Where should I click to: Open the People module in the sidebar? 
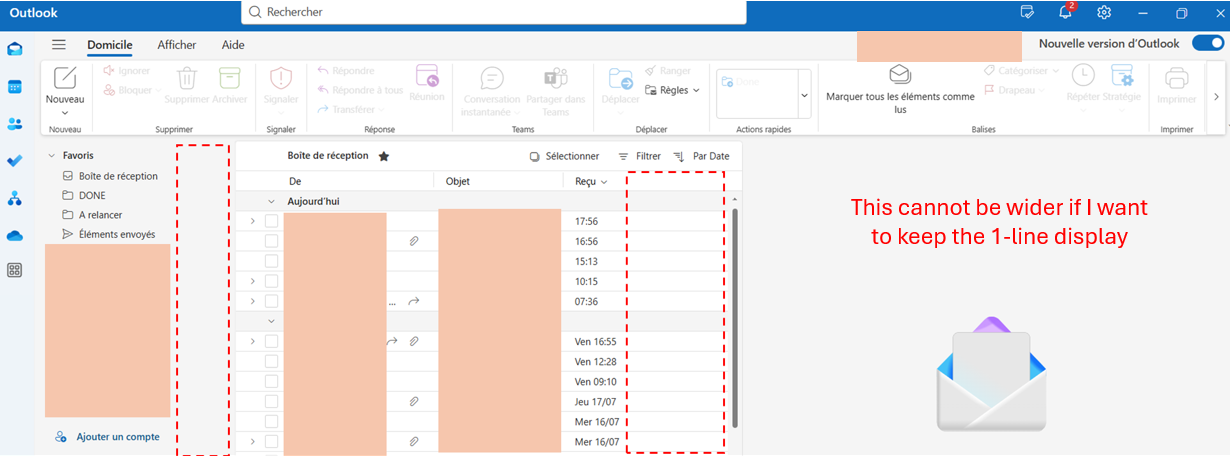click(15, 124)
